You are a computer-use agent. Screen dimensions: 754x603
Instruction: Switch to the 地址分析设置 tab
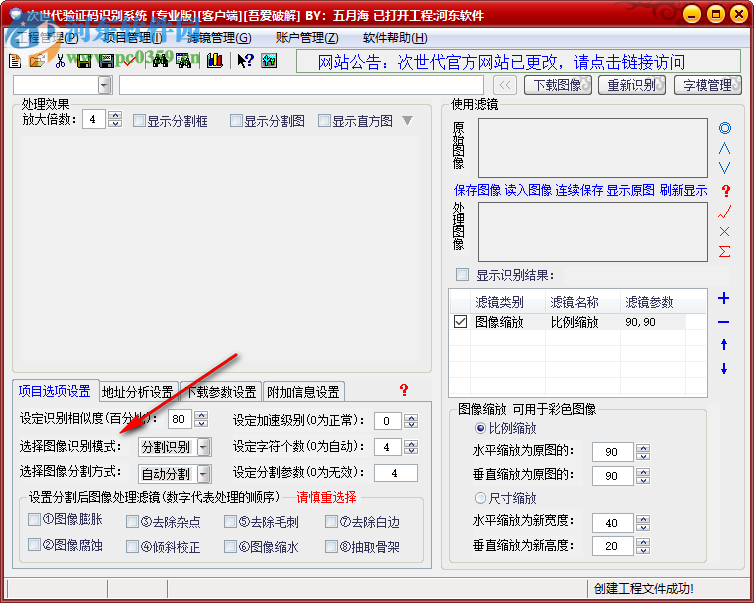coord(138,392)
